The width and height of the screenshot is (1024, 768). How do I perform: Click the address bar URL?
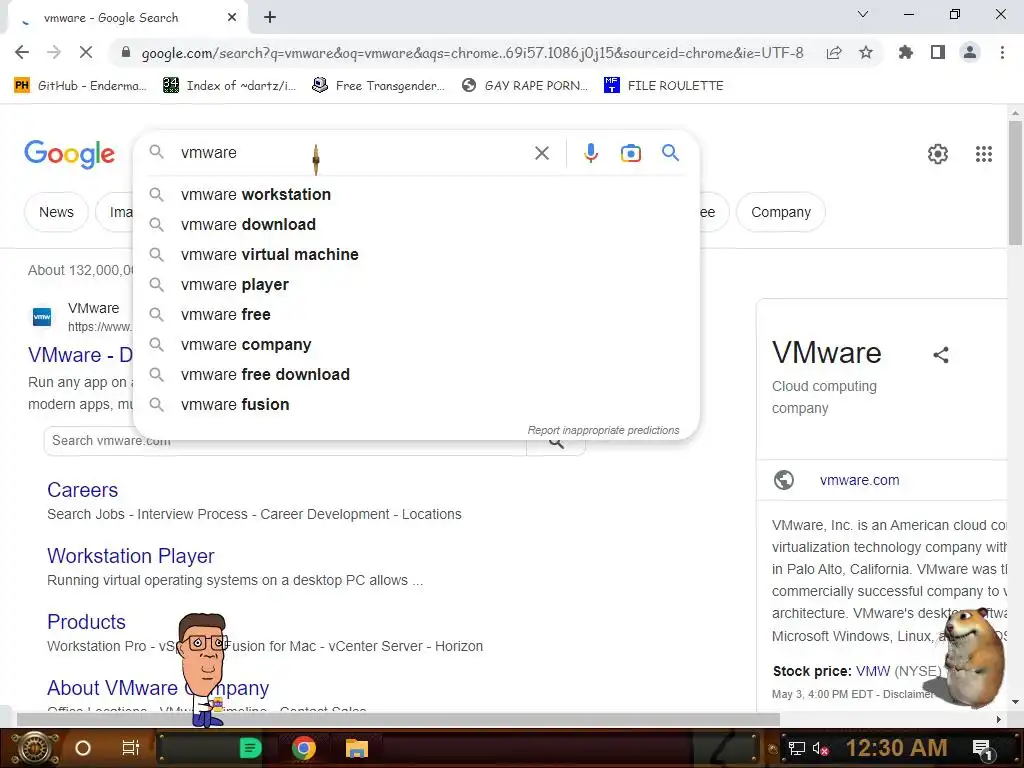coord(472,53)
